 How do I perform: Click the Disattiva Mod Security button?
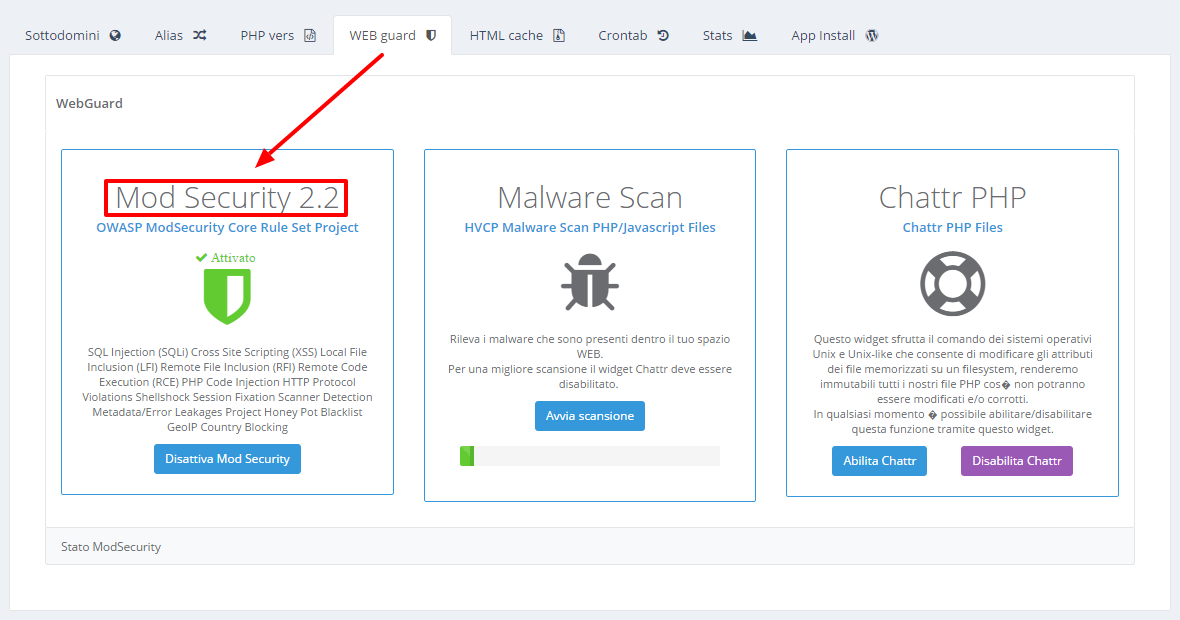pos(227,459)
